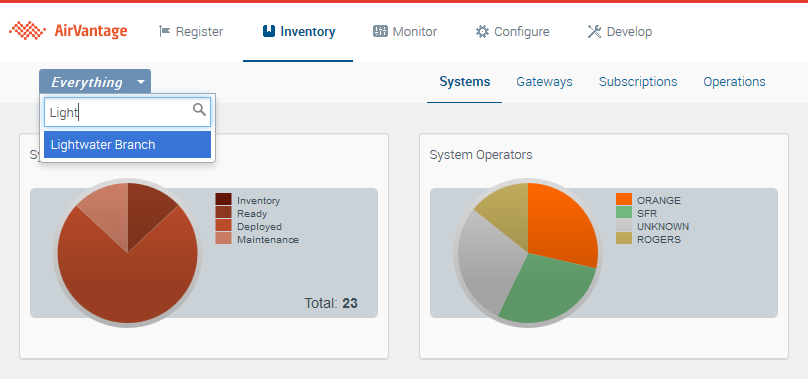Switch to the Gateways tab
The height and width of the screenshot is (379, 808).
544,81
